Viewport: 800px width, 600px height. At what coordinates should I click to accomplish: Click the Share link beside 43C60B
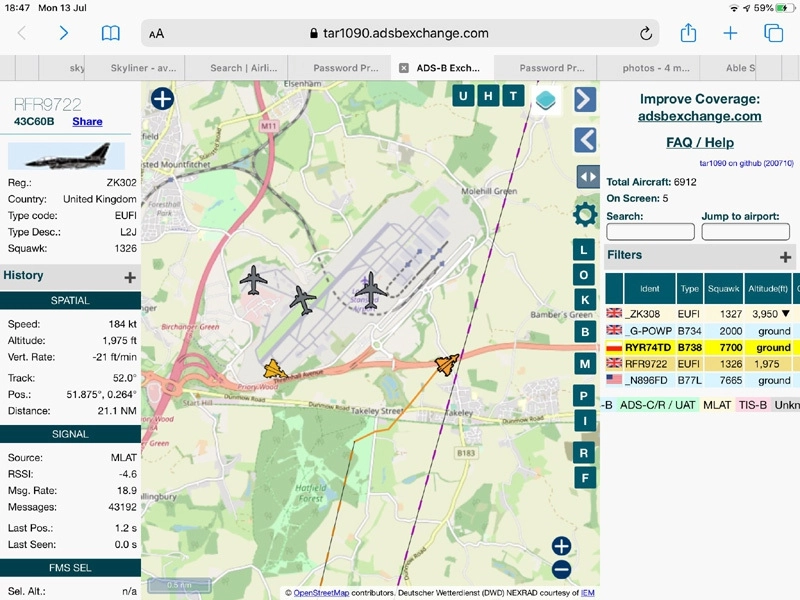[x=87, y=122]
